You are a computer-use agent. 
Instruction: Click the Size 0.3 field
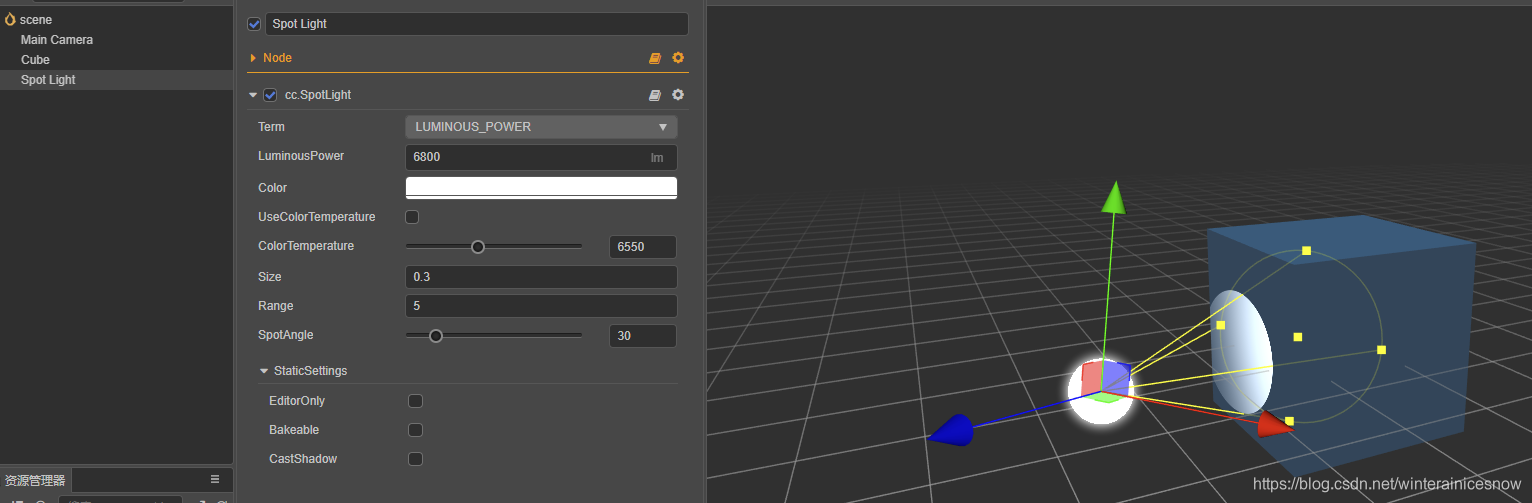pyautogui.click(x=541, y=277)
